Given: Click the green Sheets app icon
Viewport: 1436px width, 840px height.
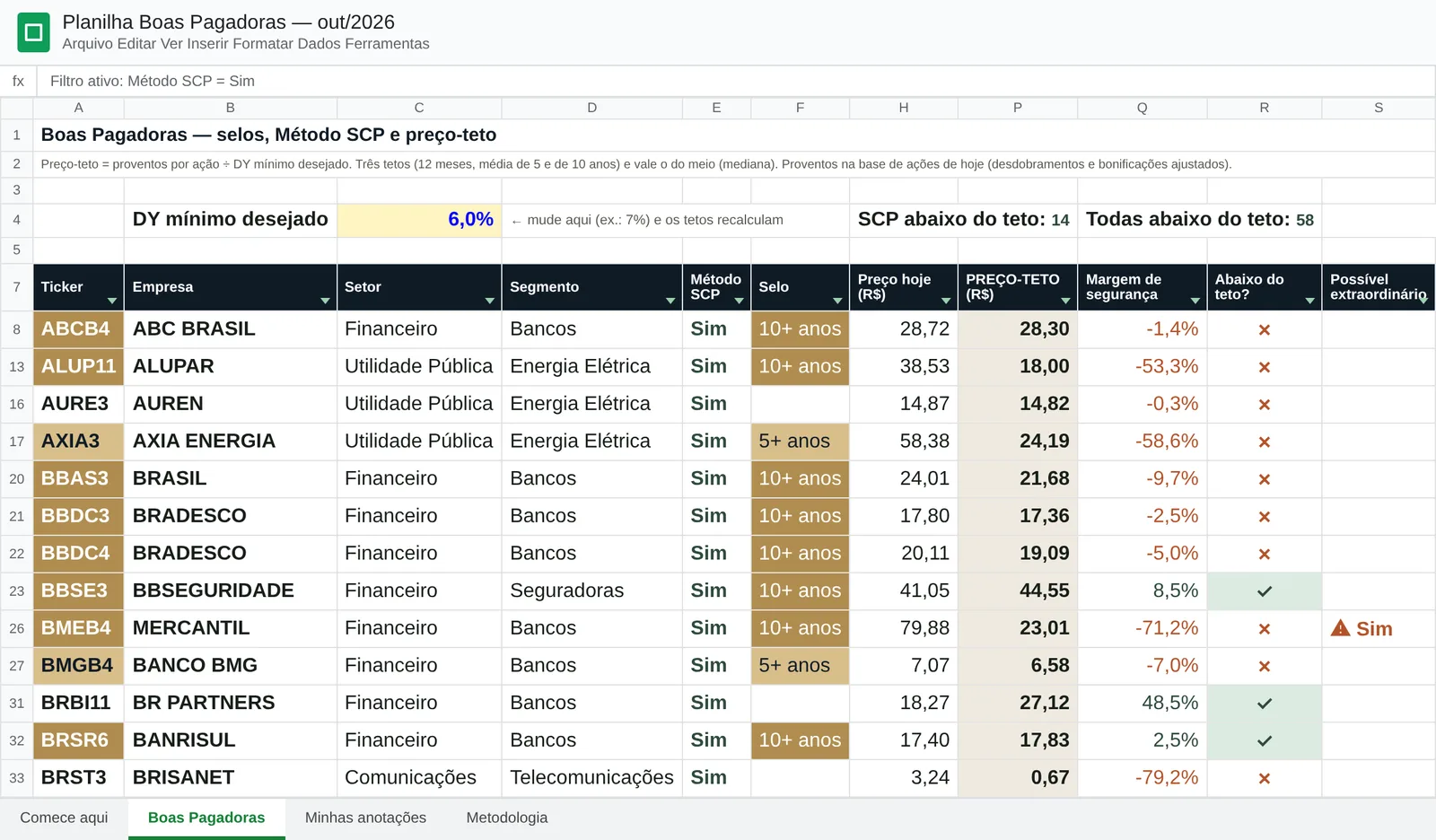Looking at the screenshot, I should (34, 33).
